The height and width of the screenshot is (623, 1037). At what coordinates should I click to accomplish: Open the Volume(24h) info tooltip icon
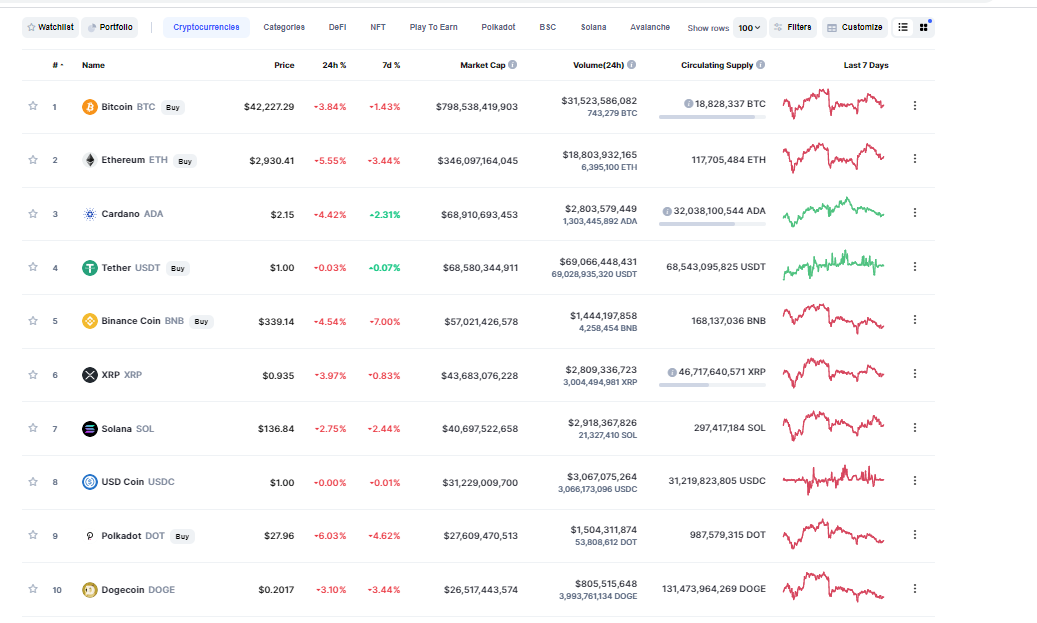click(x=632, y=65)
